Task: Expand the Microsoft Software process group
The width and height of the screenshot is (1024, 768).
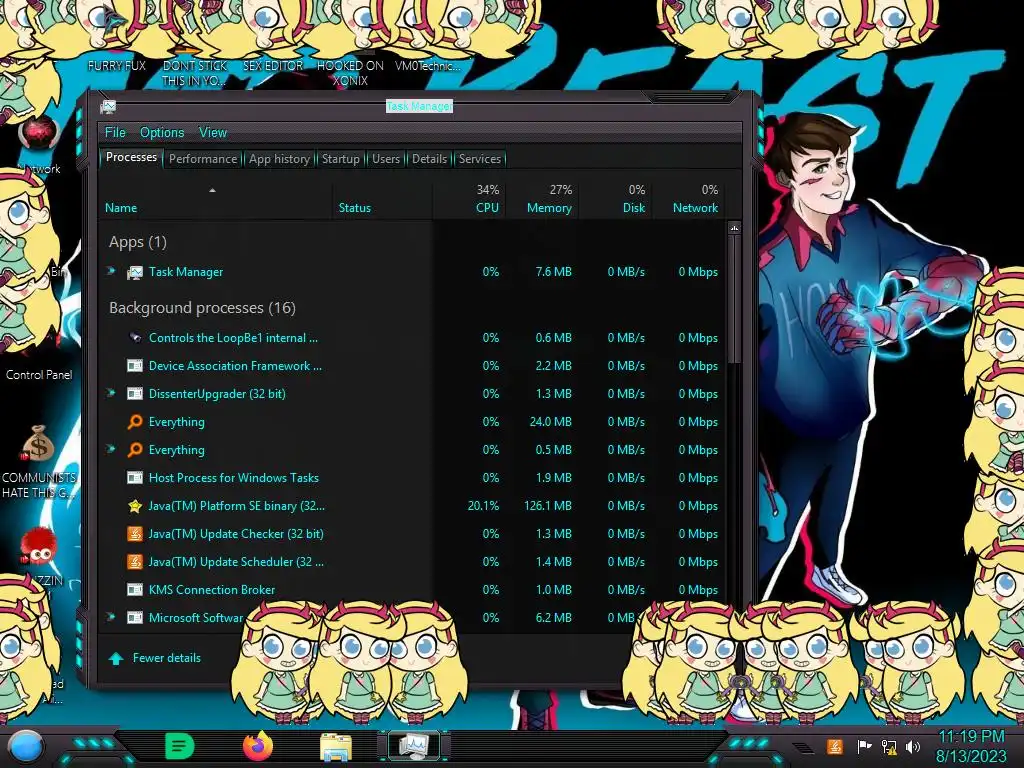Action: pos(111,617)
